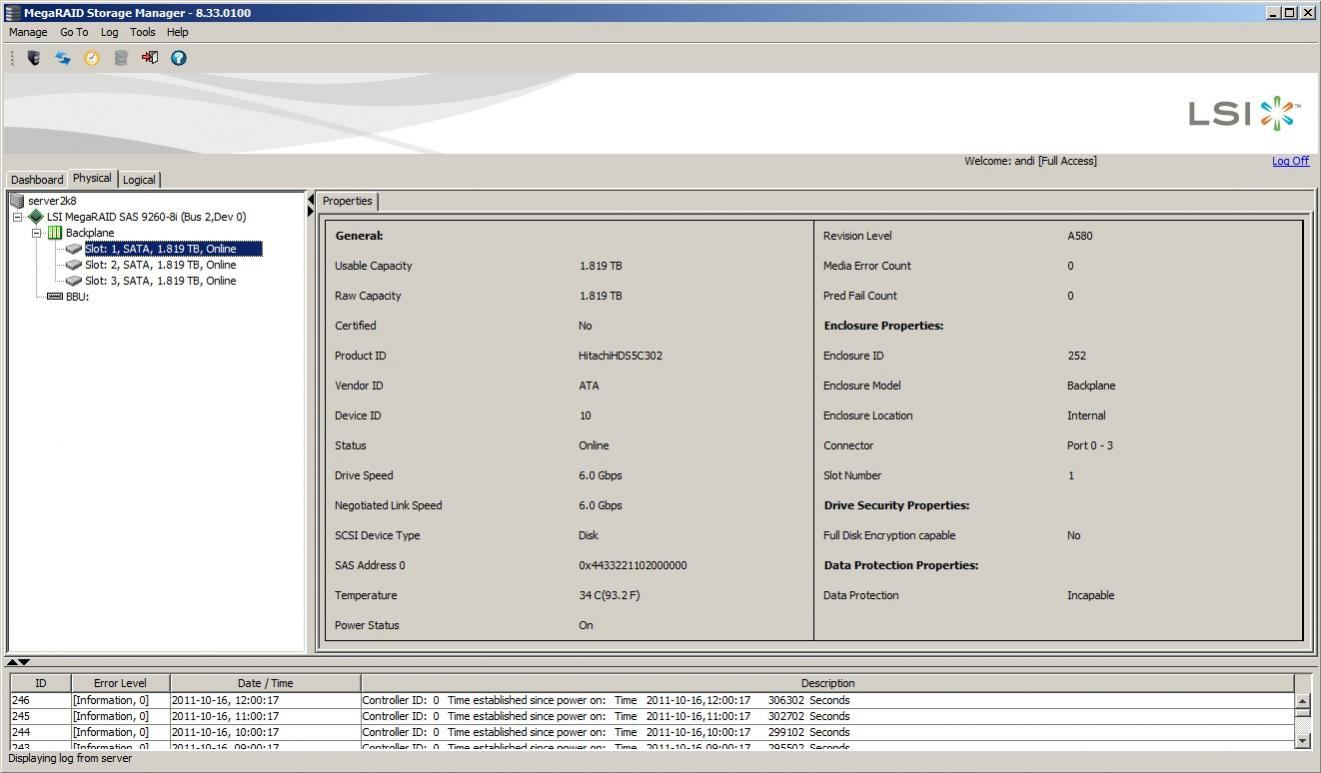Open the Log menu
This screenshot has width=1321, height=773.
point(109,32)
